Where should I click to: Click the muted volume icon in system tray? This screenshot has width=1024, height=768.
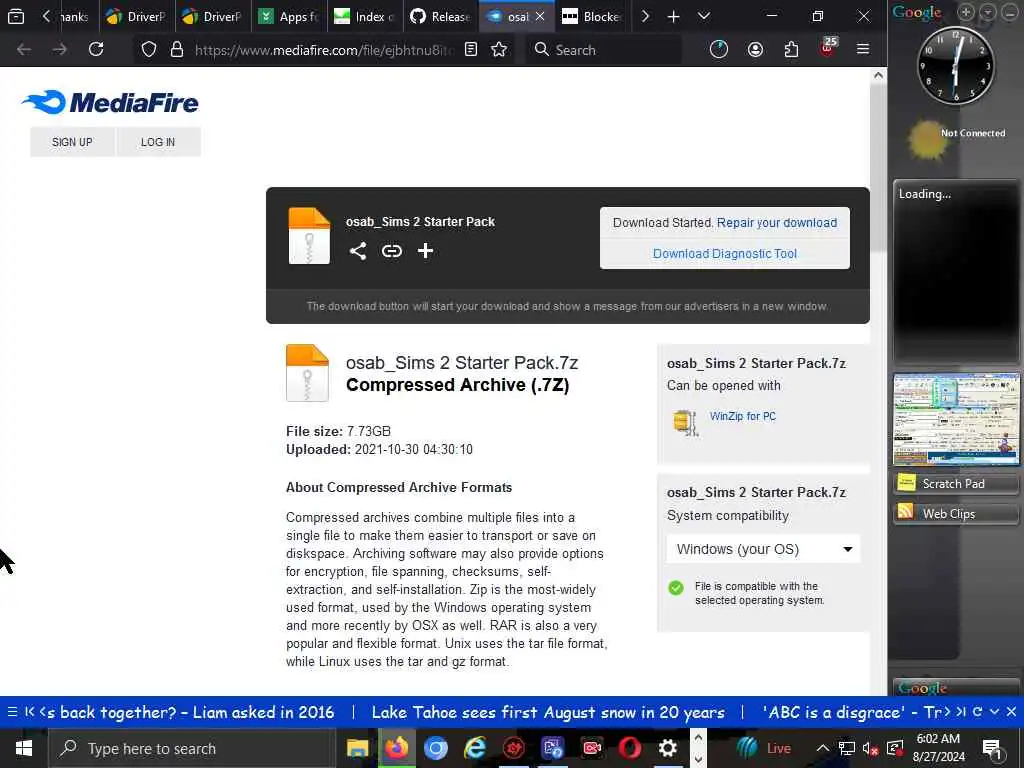coord(870,748)
